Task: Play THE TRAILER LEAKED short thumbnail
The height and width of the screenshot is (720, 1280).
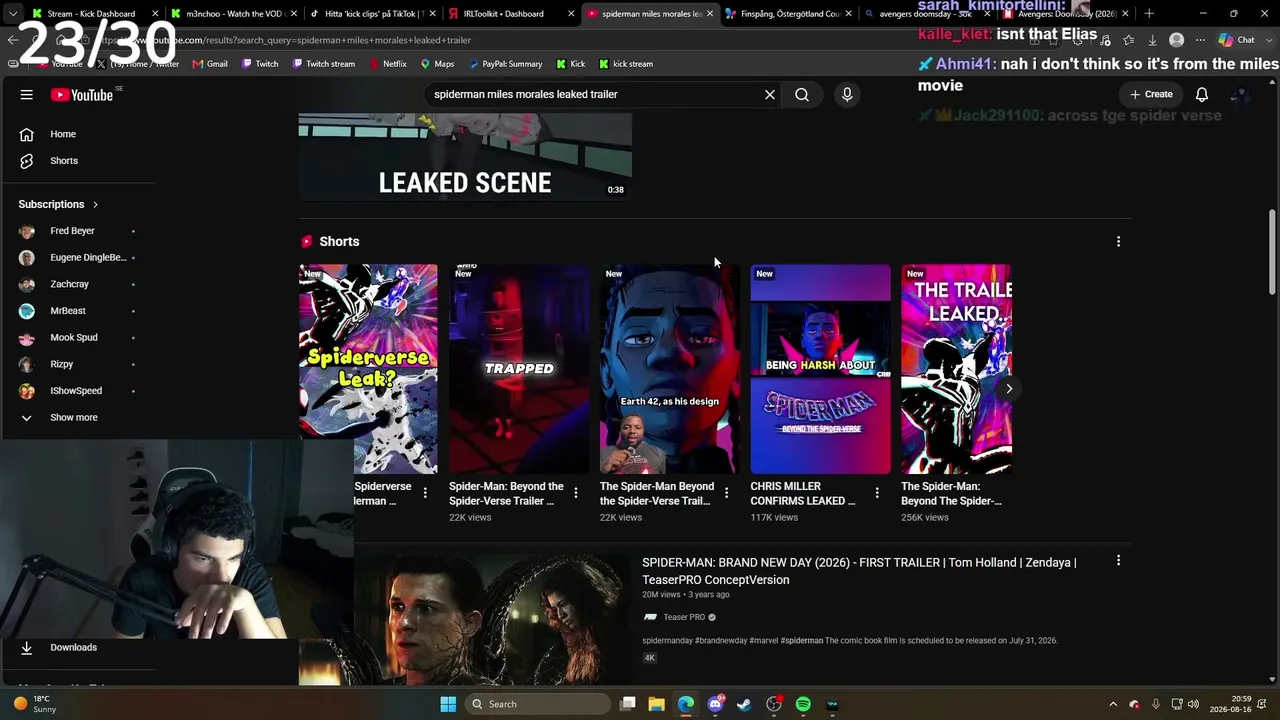Action: 956,369
